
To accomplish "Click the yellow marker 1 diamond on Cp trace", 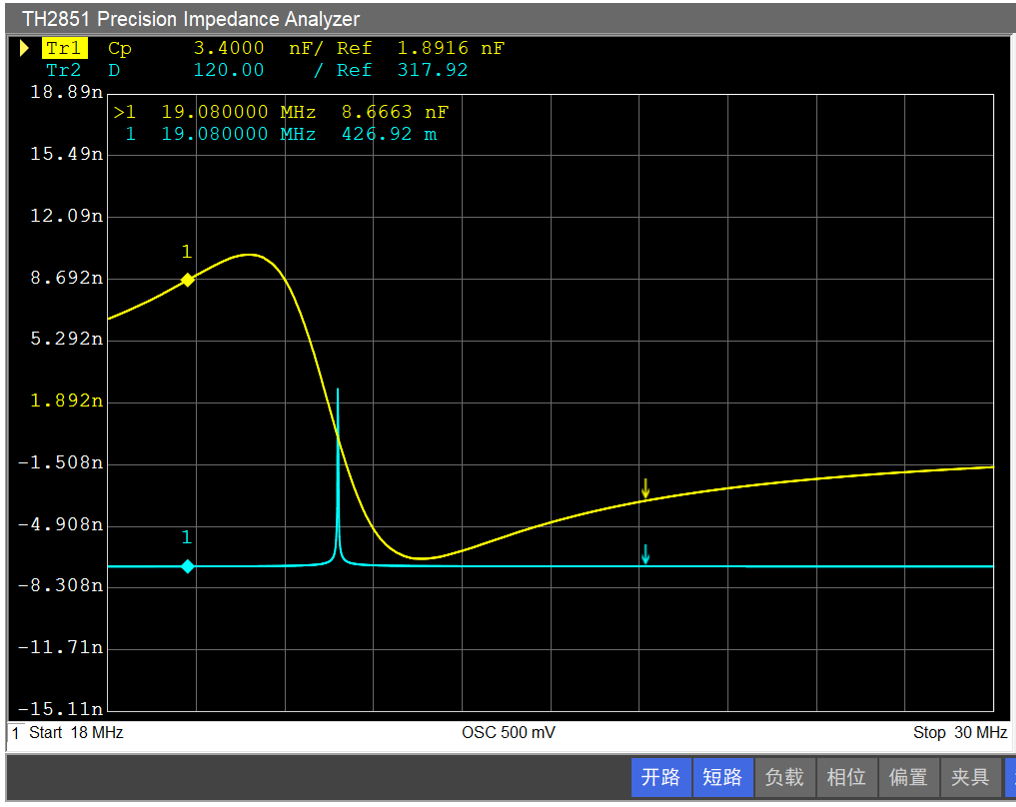I will (x=187, y=281).
